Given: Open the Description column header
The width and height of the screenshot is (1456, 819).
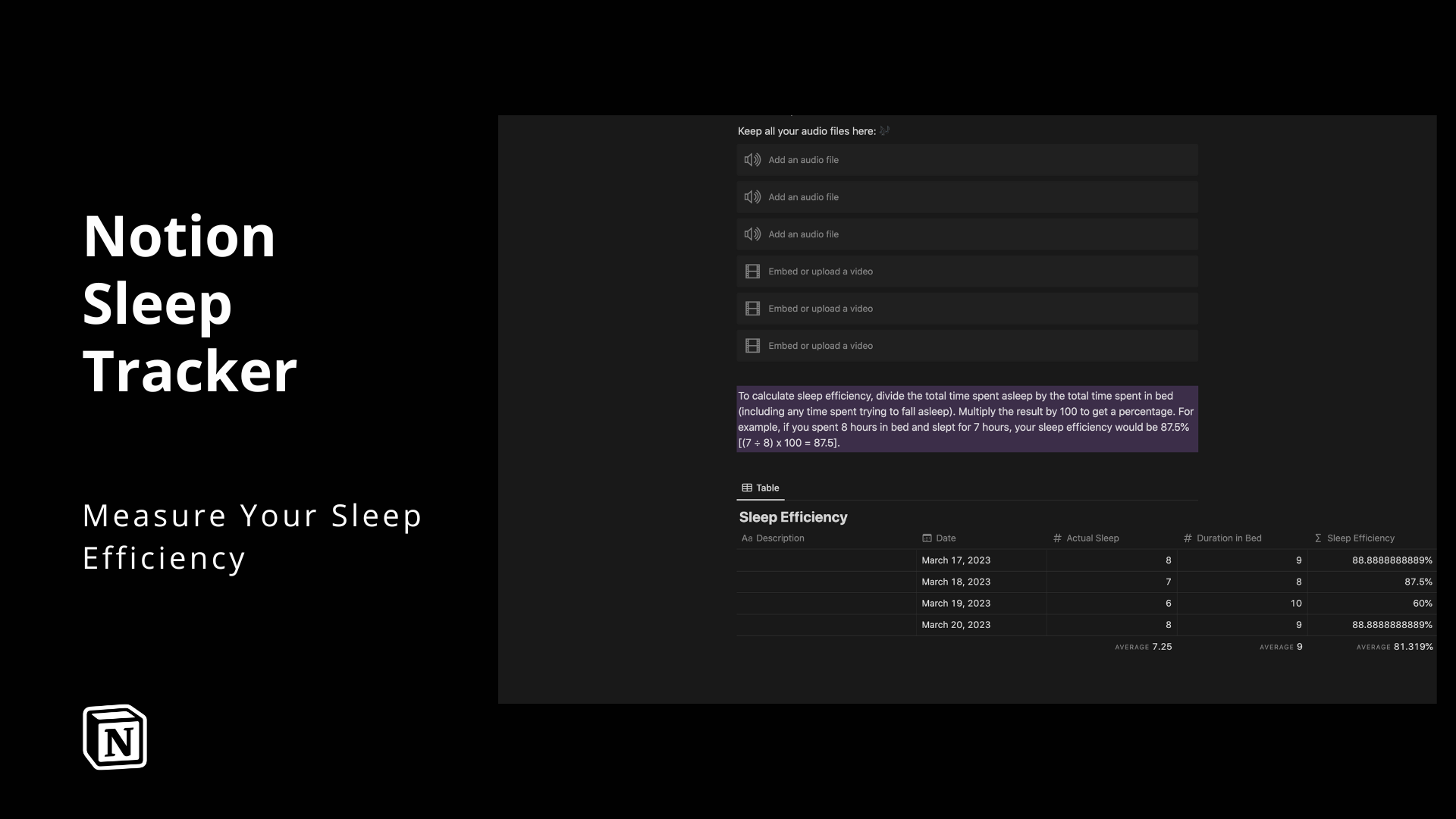Looking at the screenshot, I should [827, 538].
